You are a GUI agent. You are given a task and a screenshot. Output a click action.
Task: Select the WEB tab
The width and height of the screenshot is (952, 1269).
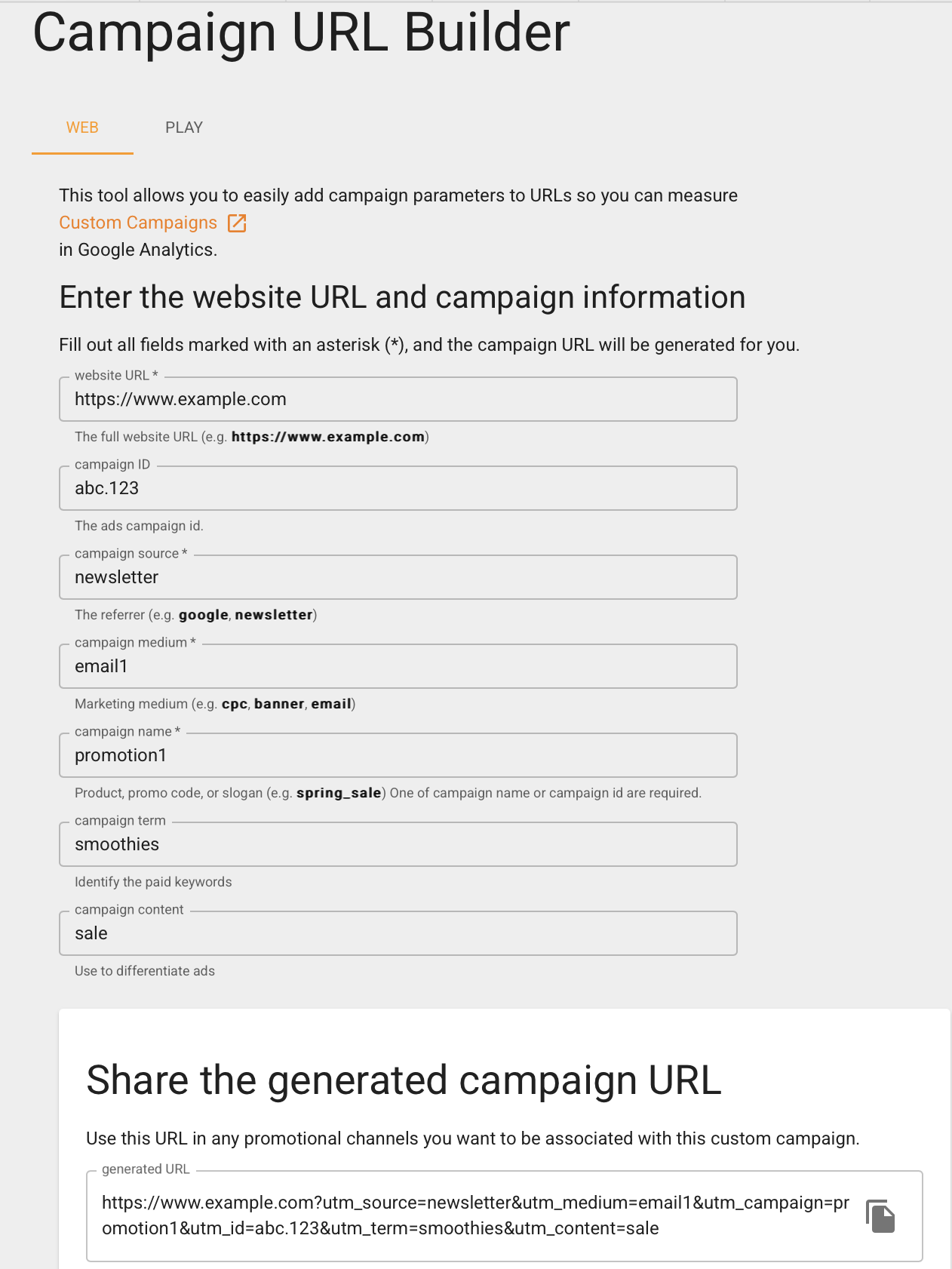81,127
